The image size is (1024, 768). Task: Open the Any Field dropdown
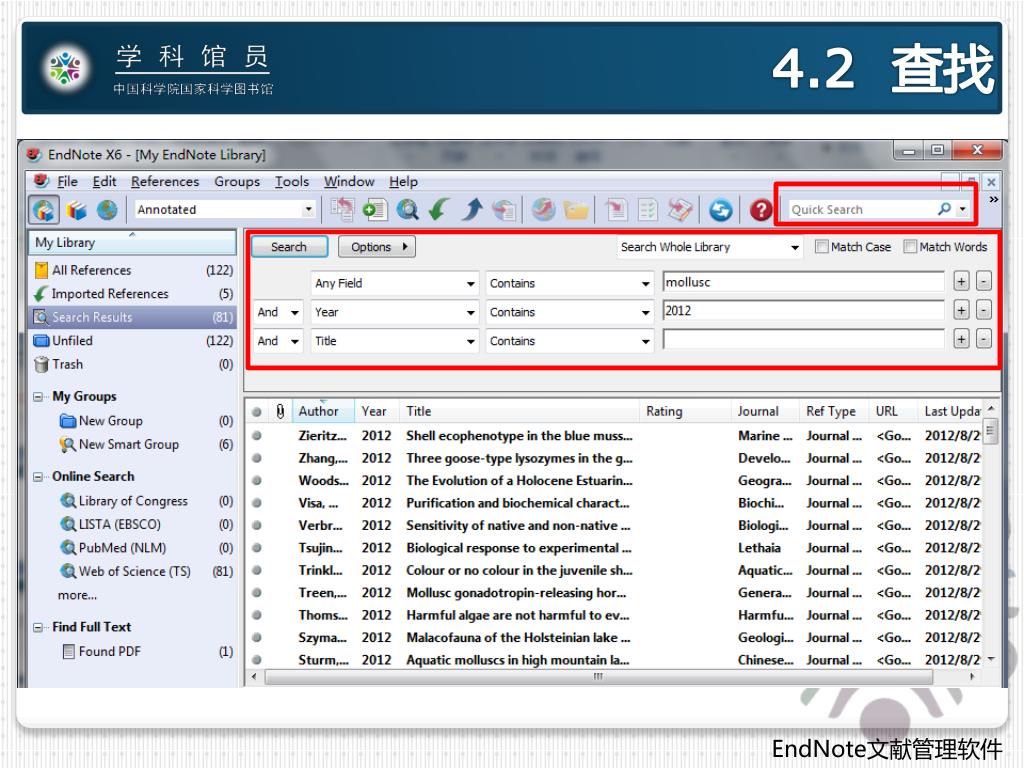(470, 284)
